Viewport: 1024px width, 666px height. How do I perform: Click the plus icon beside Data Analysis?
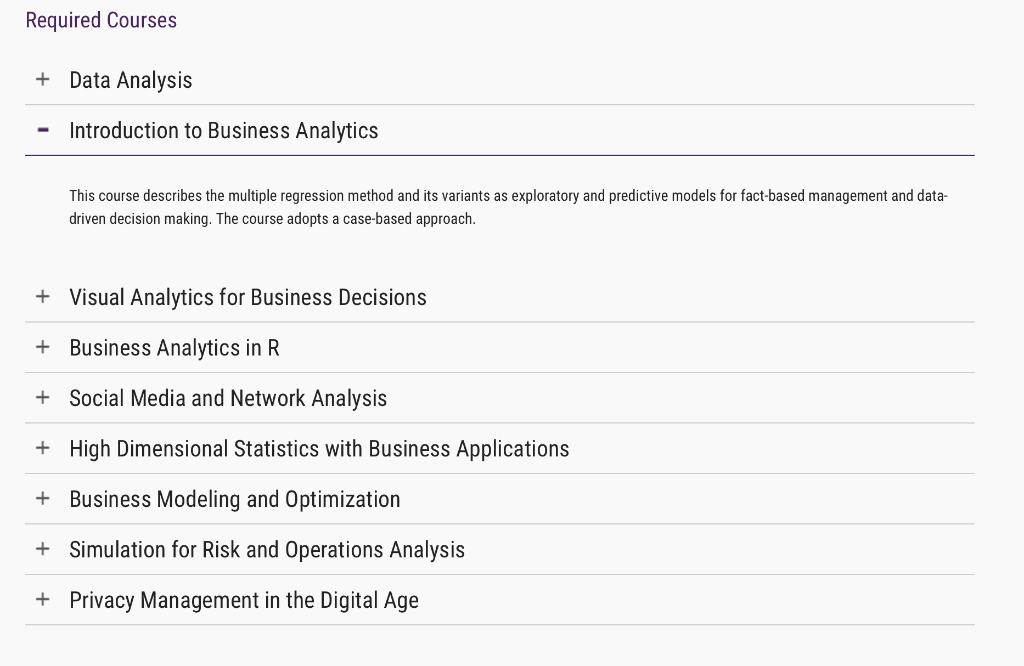[x=42, y=79]
